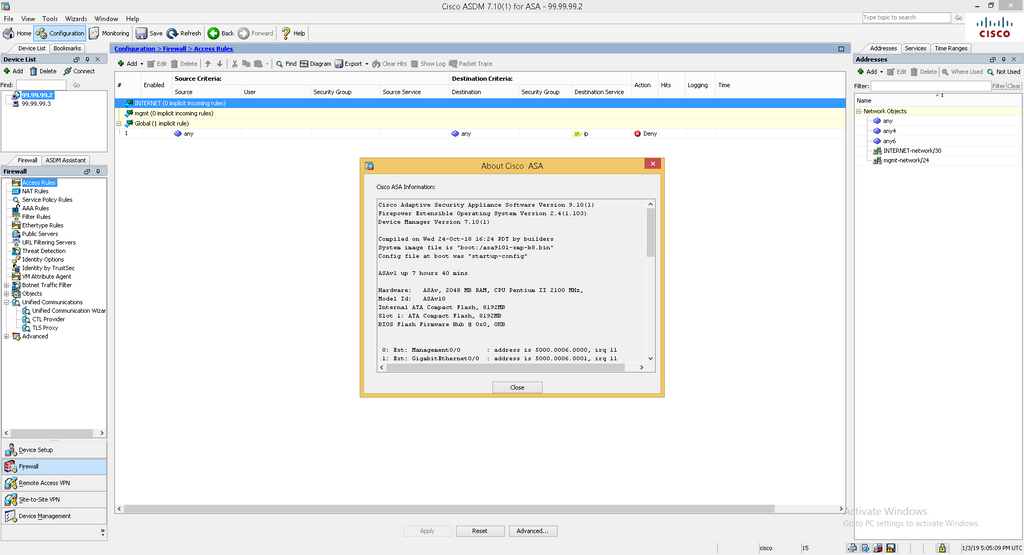This screenshot has height=555, width=1024.
Task: Click the Back toolbar button
Action: click(x=221, y=33)
